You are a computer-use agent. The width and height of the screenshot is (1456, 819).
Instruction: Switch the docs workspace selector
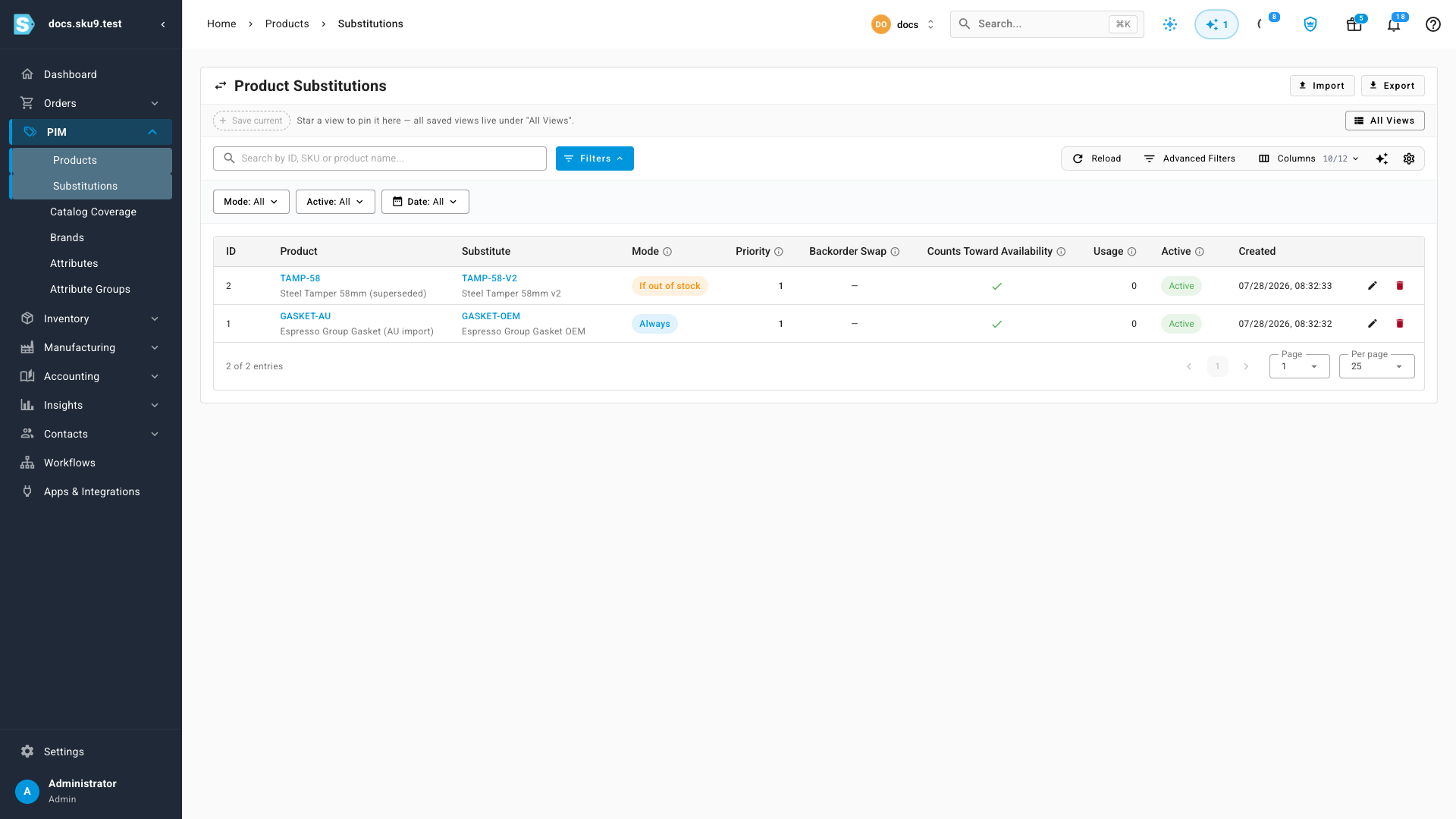[x=904, y=24]
